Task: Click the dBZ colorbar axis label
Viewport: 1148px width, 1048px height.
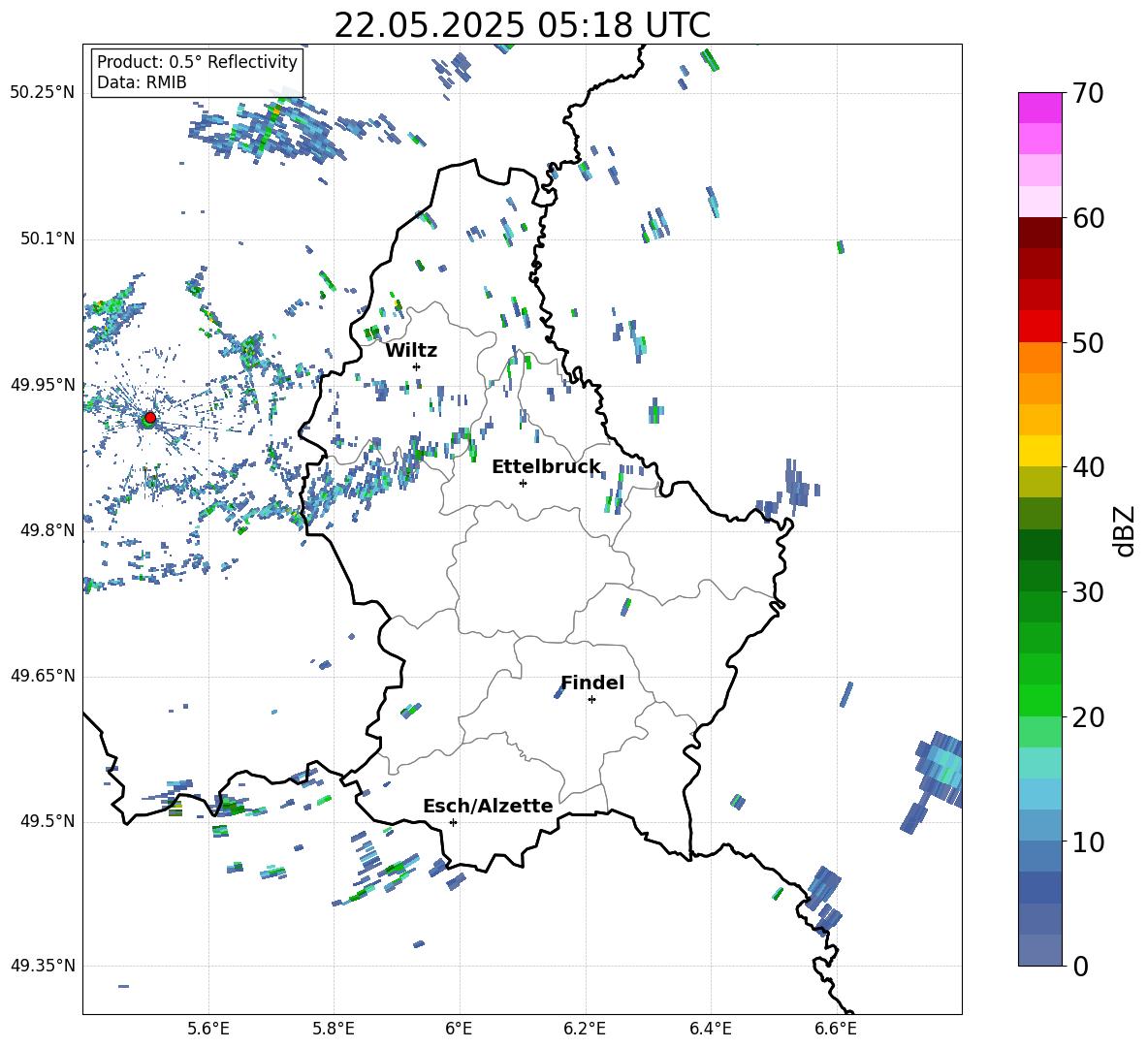Action: click(1126, 530)
